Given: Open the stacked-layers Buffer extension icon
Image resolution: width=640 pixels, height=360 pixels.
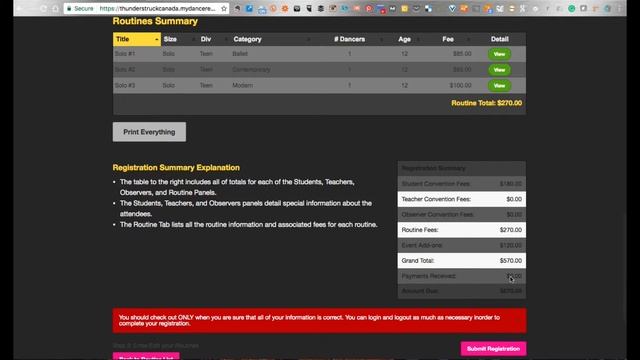Looking at the screenshot, I should [x=321, y=9].
